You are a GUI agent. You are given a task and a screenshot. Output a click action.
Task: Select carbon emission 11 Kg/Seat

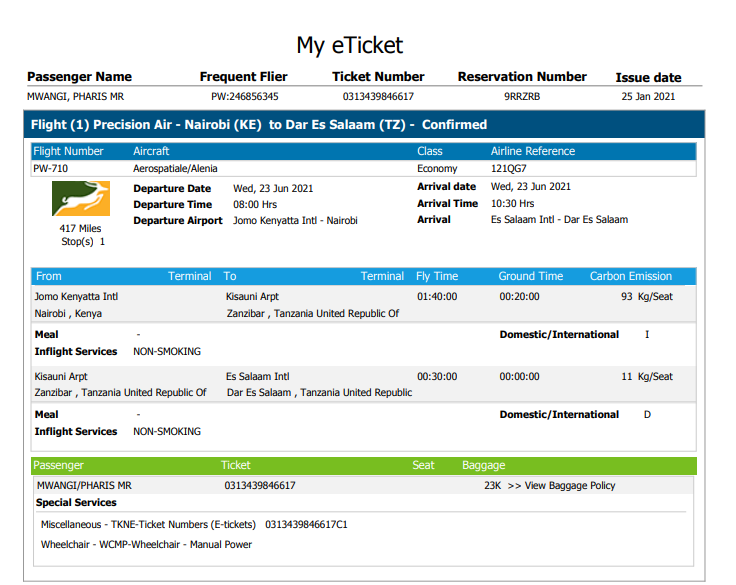click(x=647, y=377)
